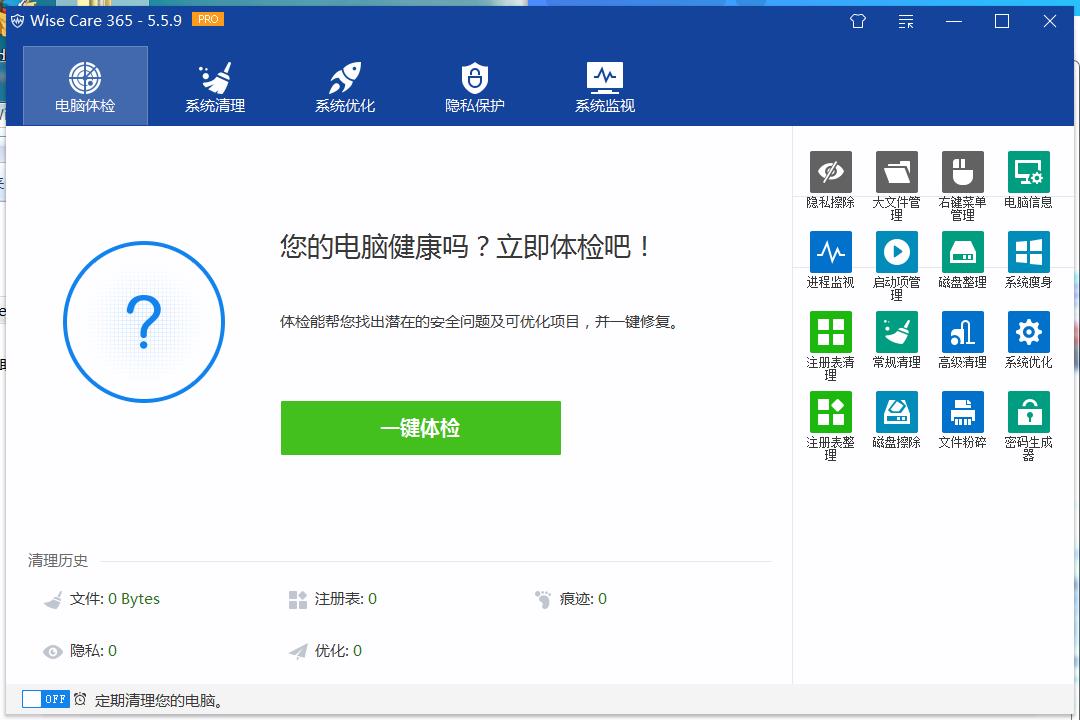Open the main menu in the title bar
The width and height of the screenshot is (1080, 720).
[905, 21]
